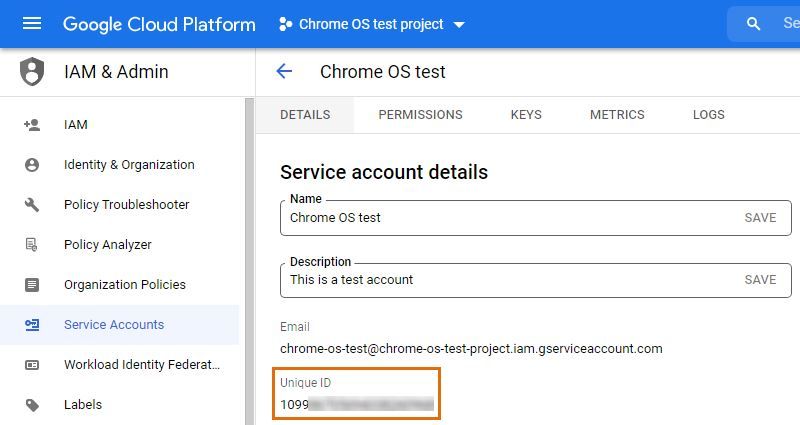Open the Logs tab
The width and height of the screenshot is (800, 425).
coord(708,115)
